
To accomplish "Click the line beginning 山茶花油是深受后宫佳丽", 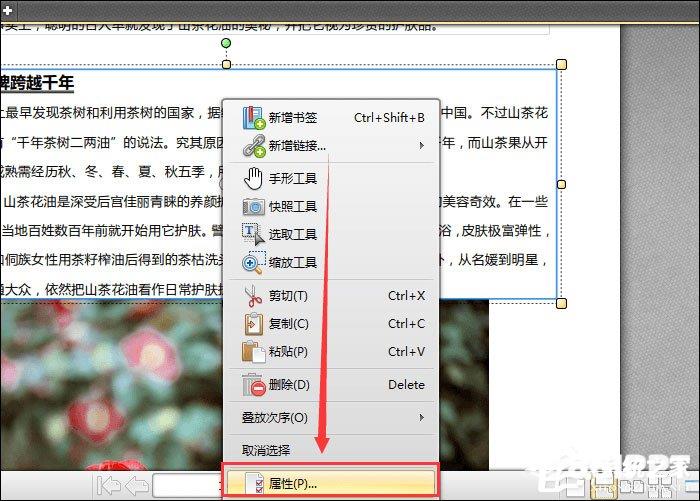I will click(x=112, y=202).
